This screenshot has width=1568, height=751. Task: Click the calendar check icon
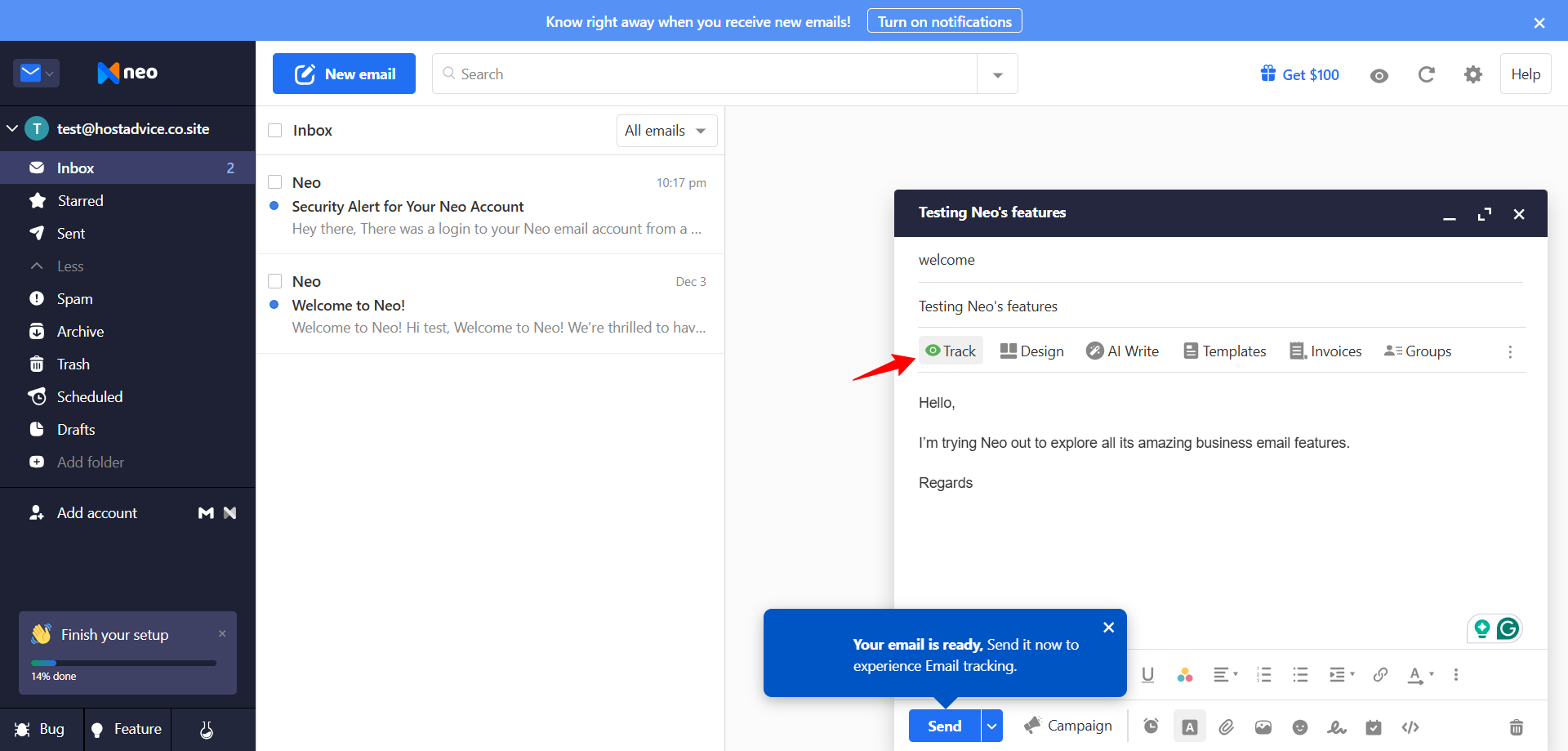[1374, 726]
